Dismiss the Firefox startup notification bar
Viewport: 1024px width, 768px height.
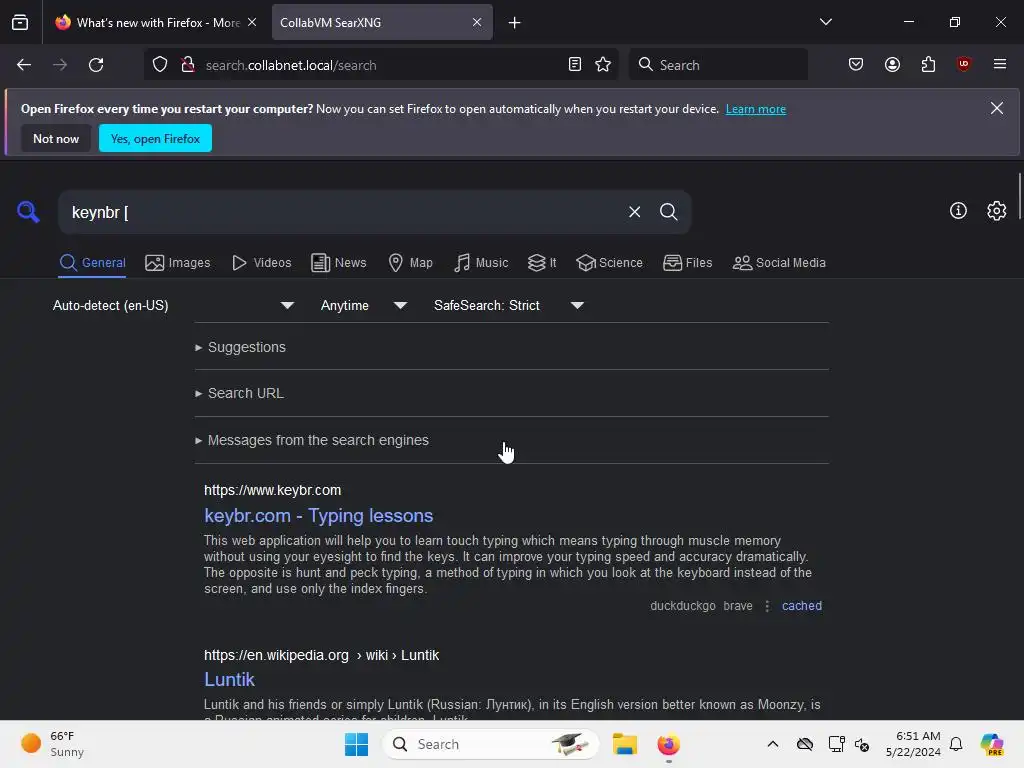click(997, 108)
